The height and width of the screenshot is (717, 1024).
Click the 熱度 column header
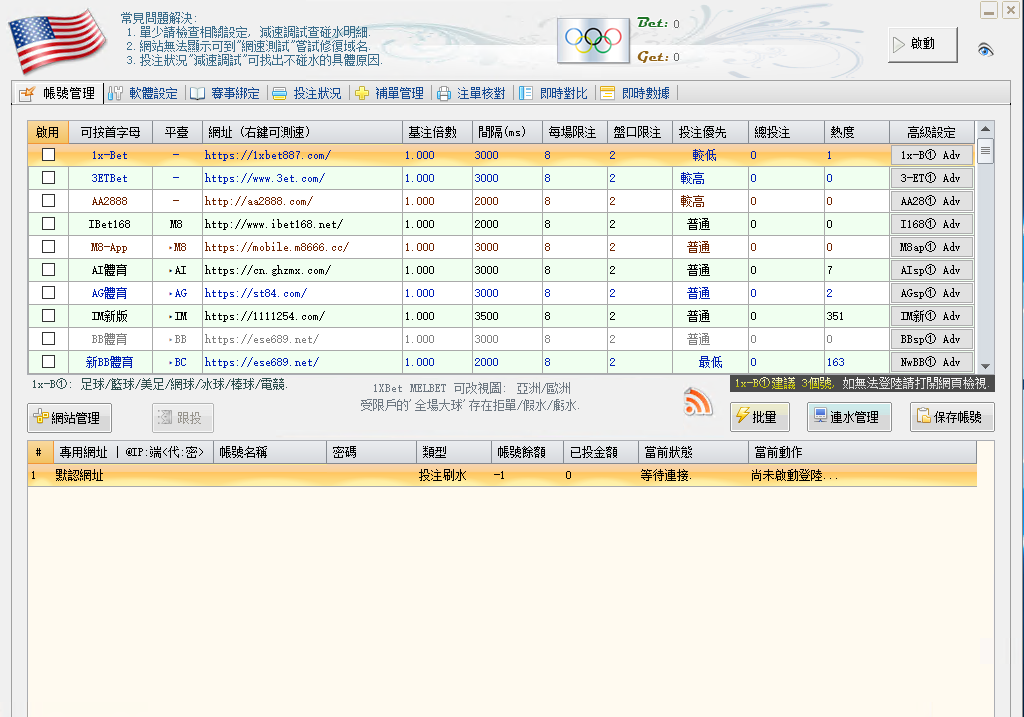[856, 132]
